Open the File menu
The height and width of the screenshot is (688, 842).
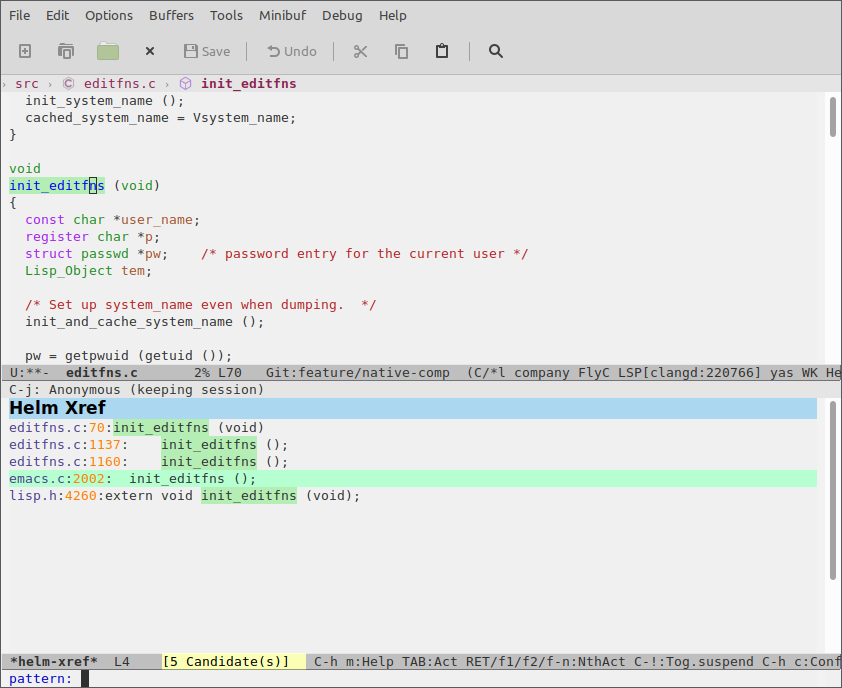[19, 16]
